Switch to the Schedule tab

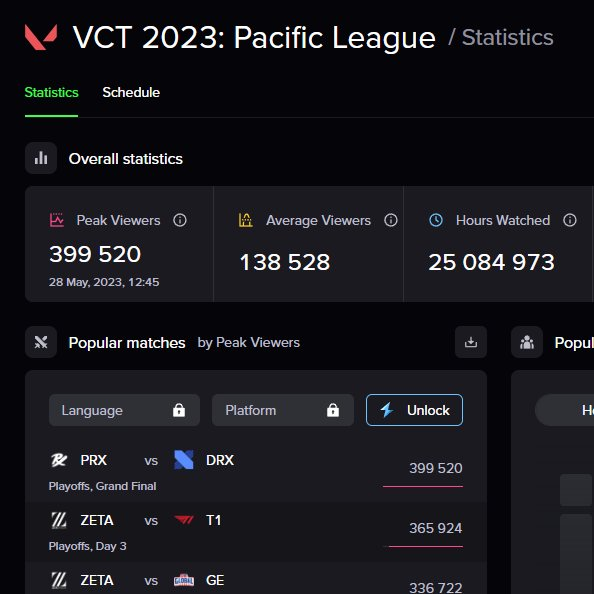131,92
